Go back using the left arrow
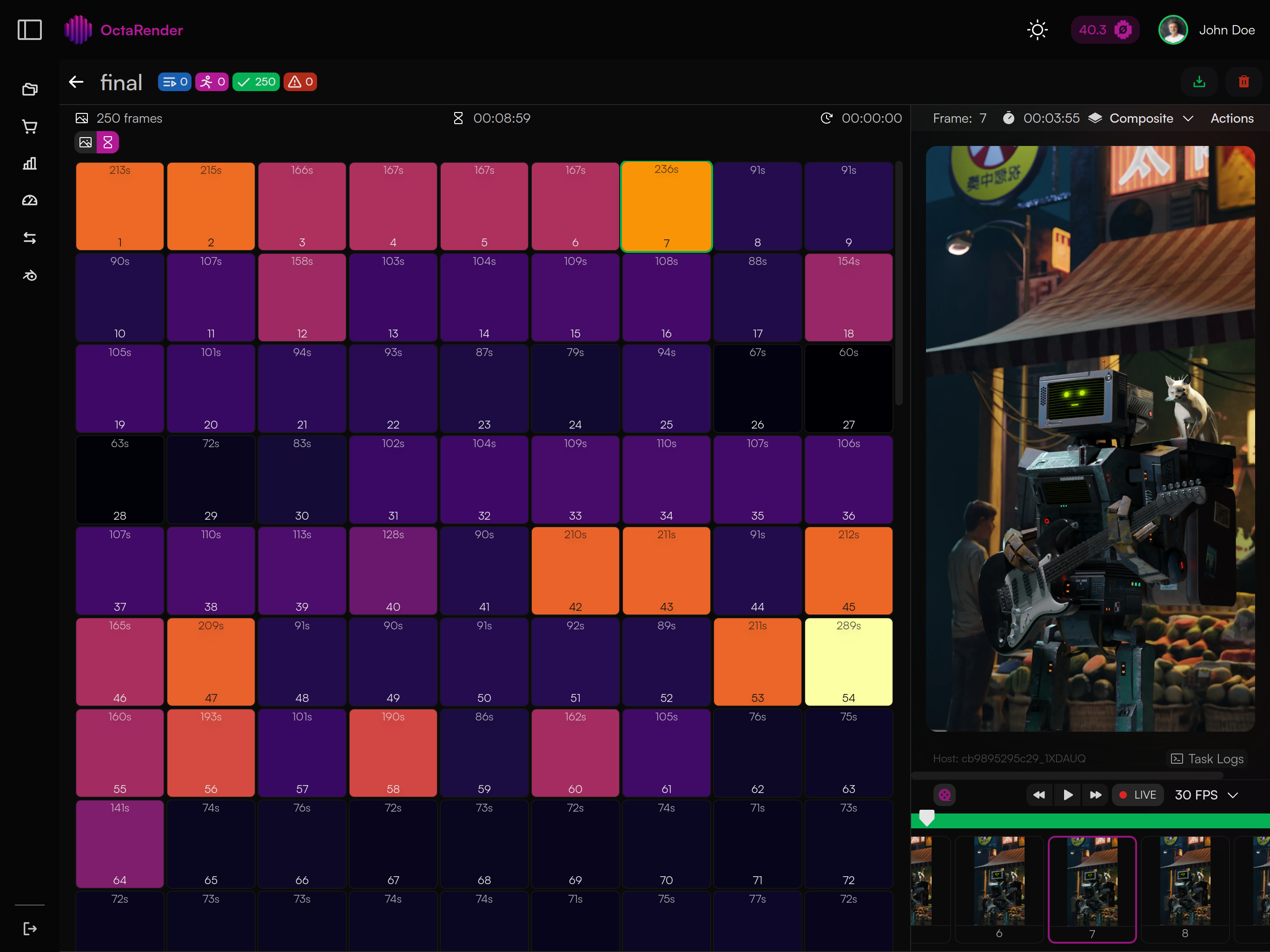Screen dimensions: 1270x952 point(76,81)
